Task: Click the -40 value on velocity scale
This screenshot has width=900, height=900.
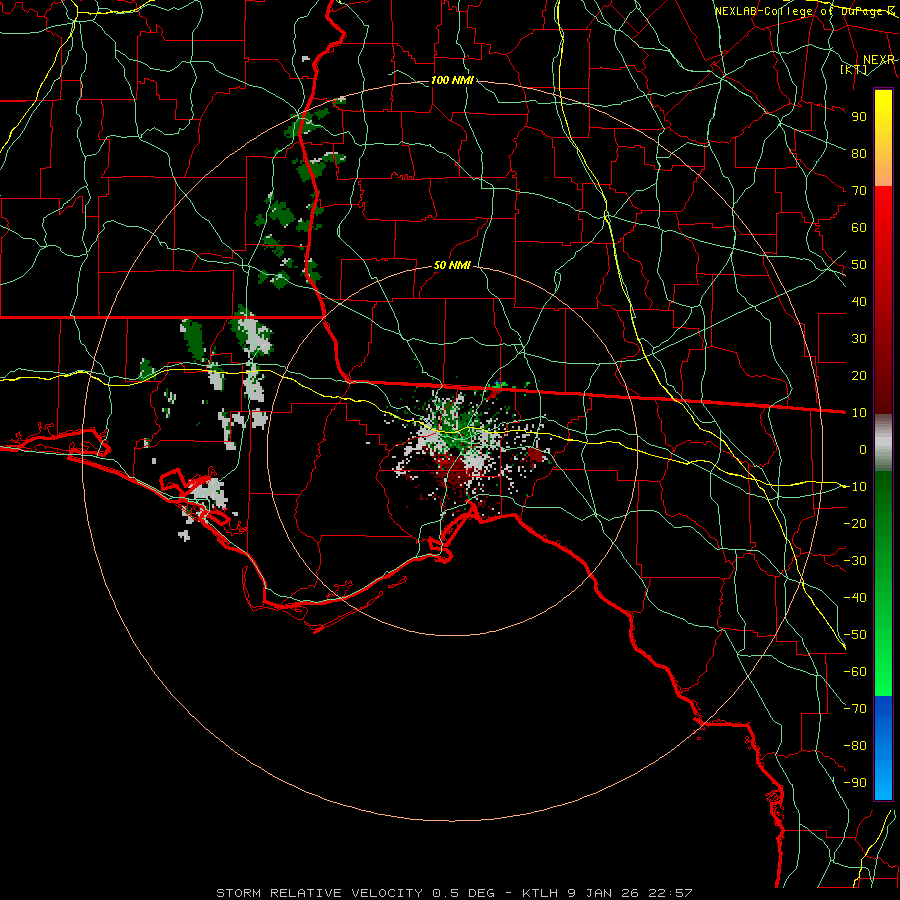Action: (x=855, y=598)
